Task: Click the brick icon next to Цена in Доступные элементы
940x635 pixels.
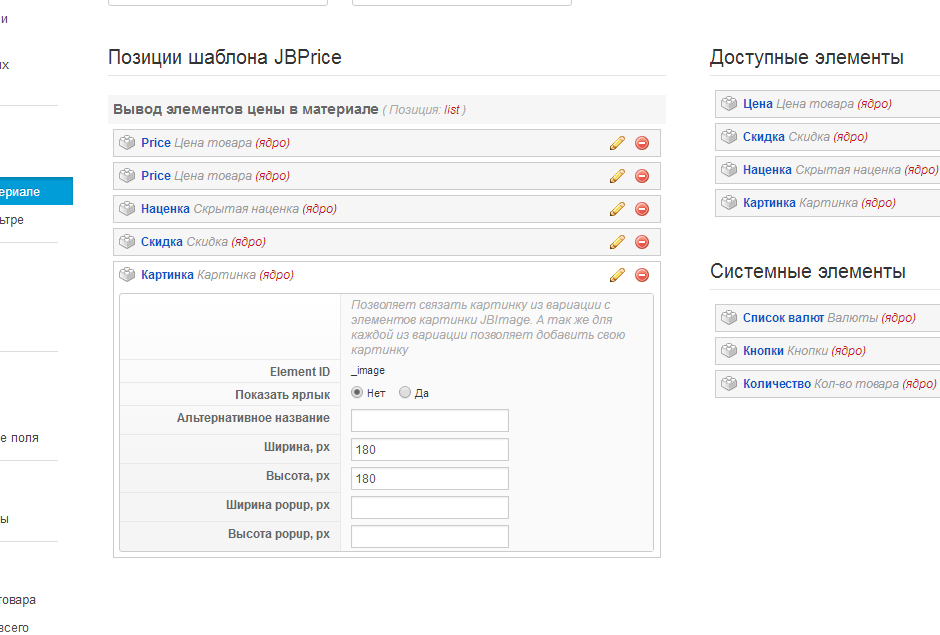Action: [729, 103]
